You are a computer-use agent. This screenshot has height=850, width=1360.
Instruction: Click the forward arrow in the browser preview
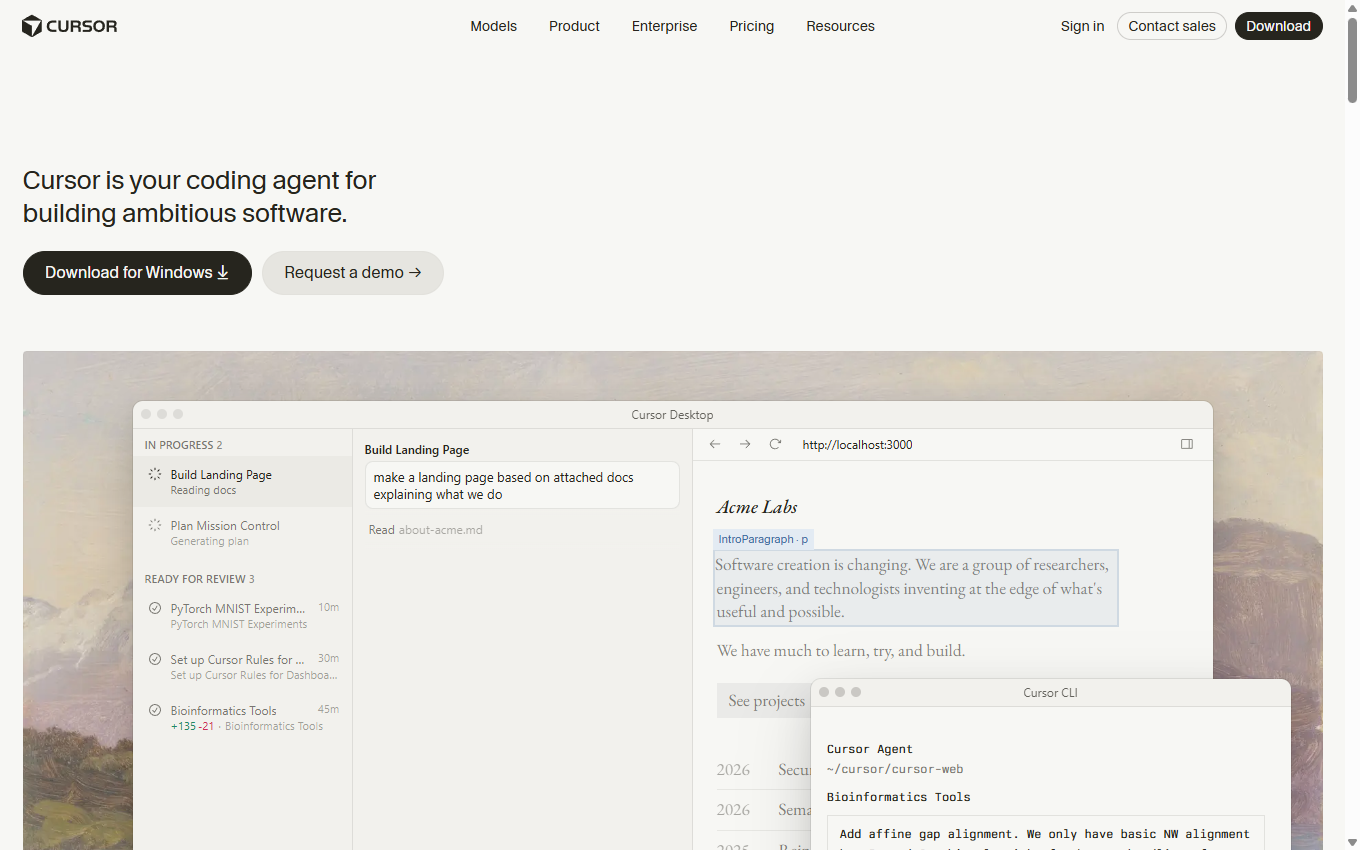(745, 444)
